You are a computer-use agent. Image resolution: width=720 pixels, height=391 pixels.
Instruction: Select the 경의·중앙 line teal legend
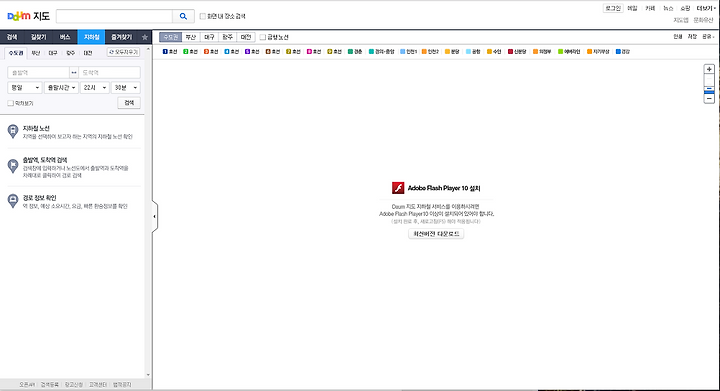[382, 52]
